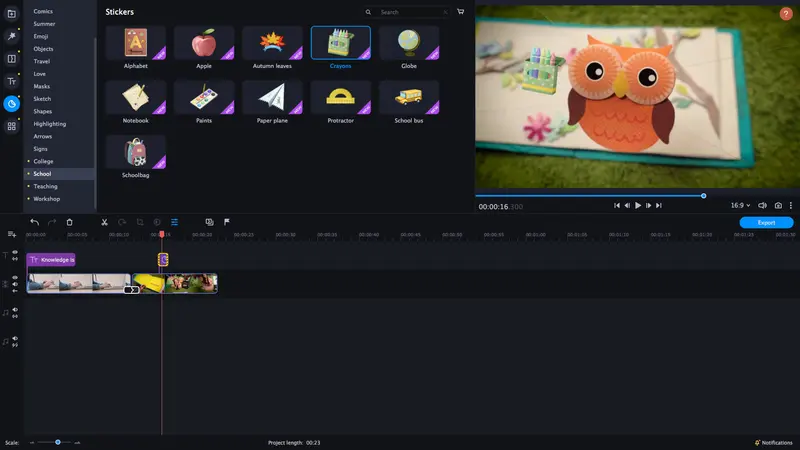800x450 pixels.
Task: Click the Undo arrow in timeline toolbar
Action: (x=35, y=222)
